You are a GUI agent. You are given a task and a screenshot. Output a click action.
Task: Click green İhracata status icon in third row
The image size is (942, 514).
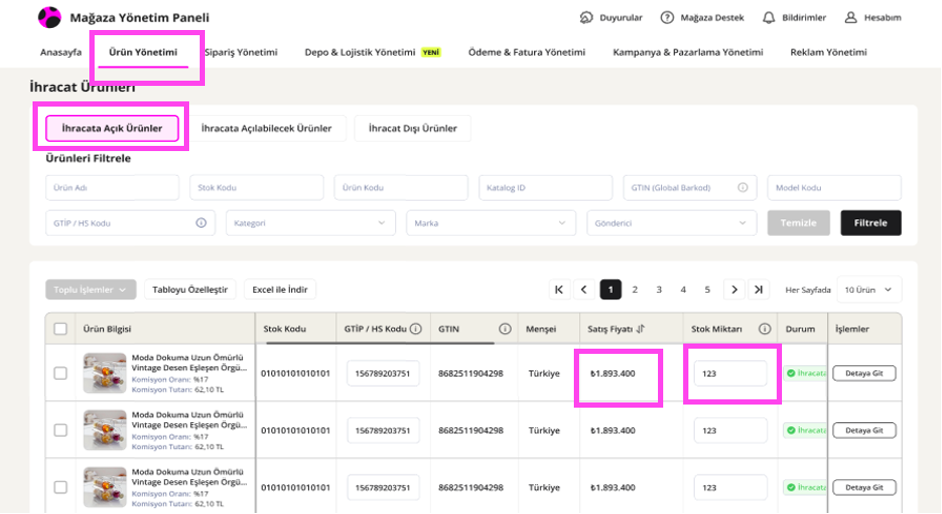[791, 487]
